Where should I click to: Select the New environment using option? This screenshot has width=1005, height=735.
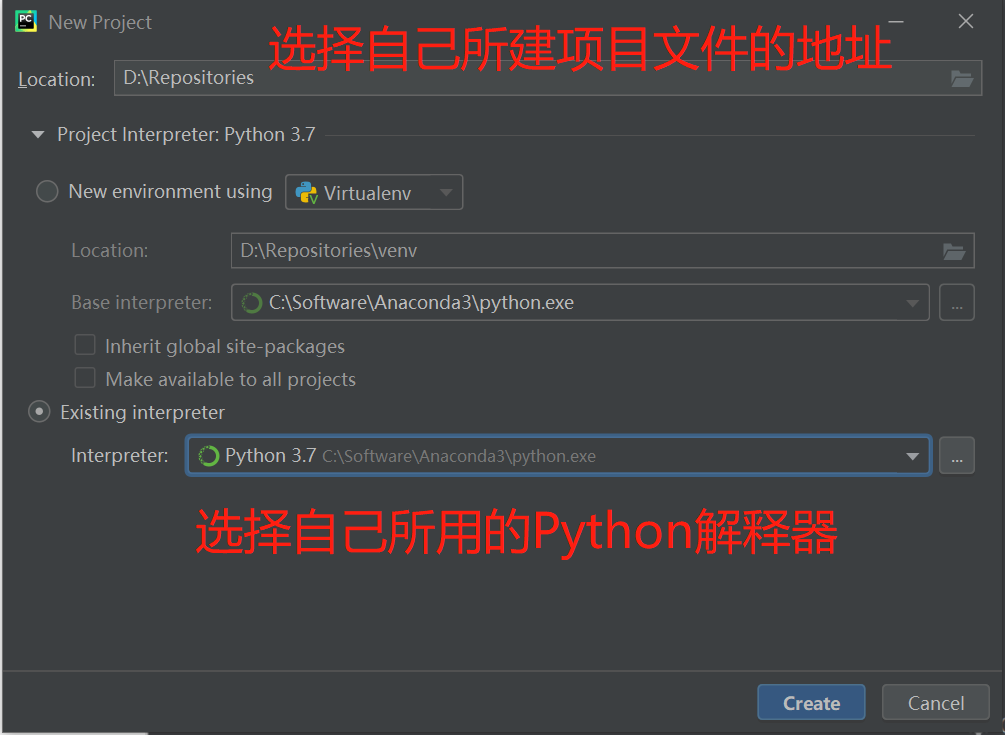pyautogui.click(x=47, y=192)
